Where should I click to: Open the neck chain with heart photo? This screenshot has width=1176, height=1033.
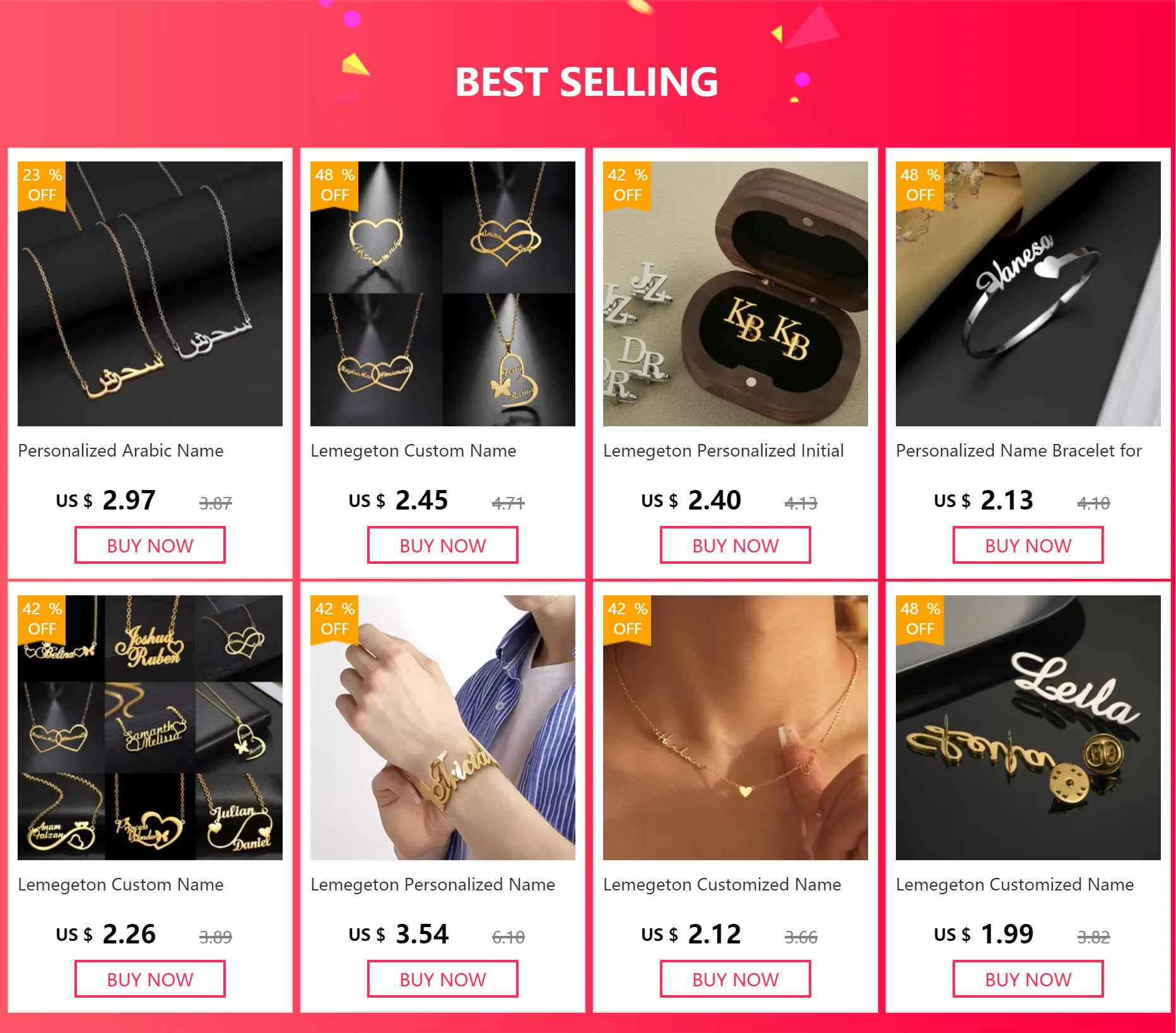[736, 728]
